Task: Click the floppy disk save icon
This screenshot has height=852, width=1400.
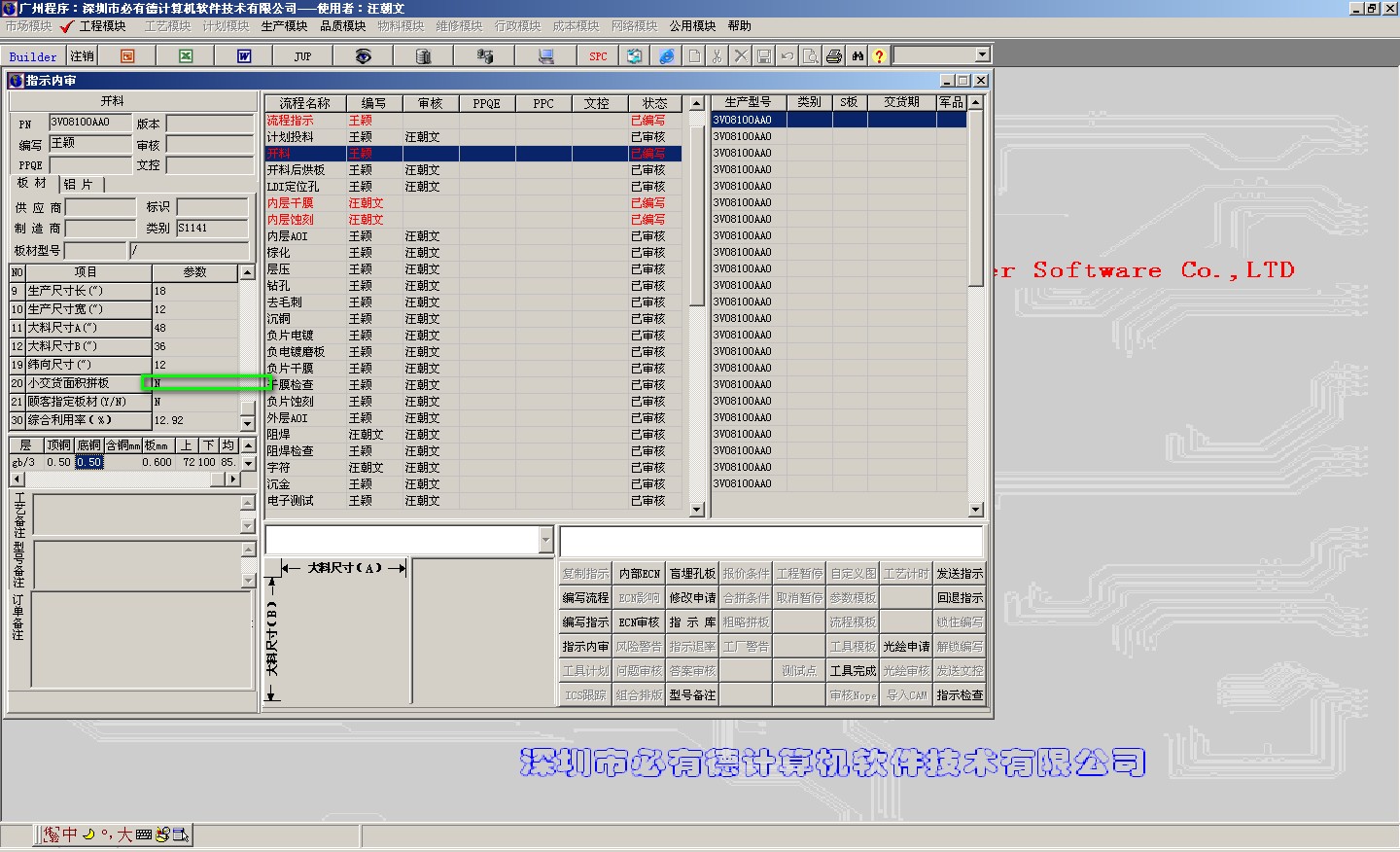Action: [763, 56]
